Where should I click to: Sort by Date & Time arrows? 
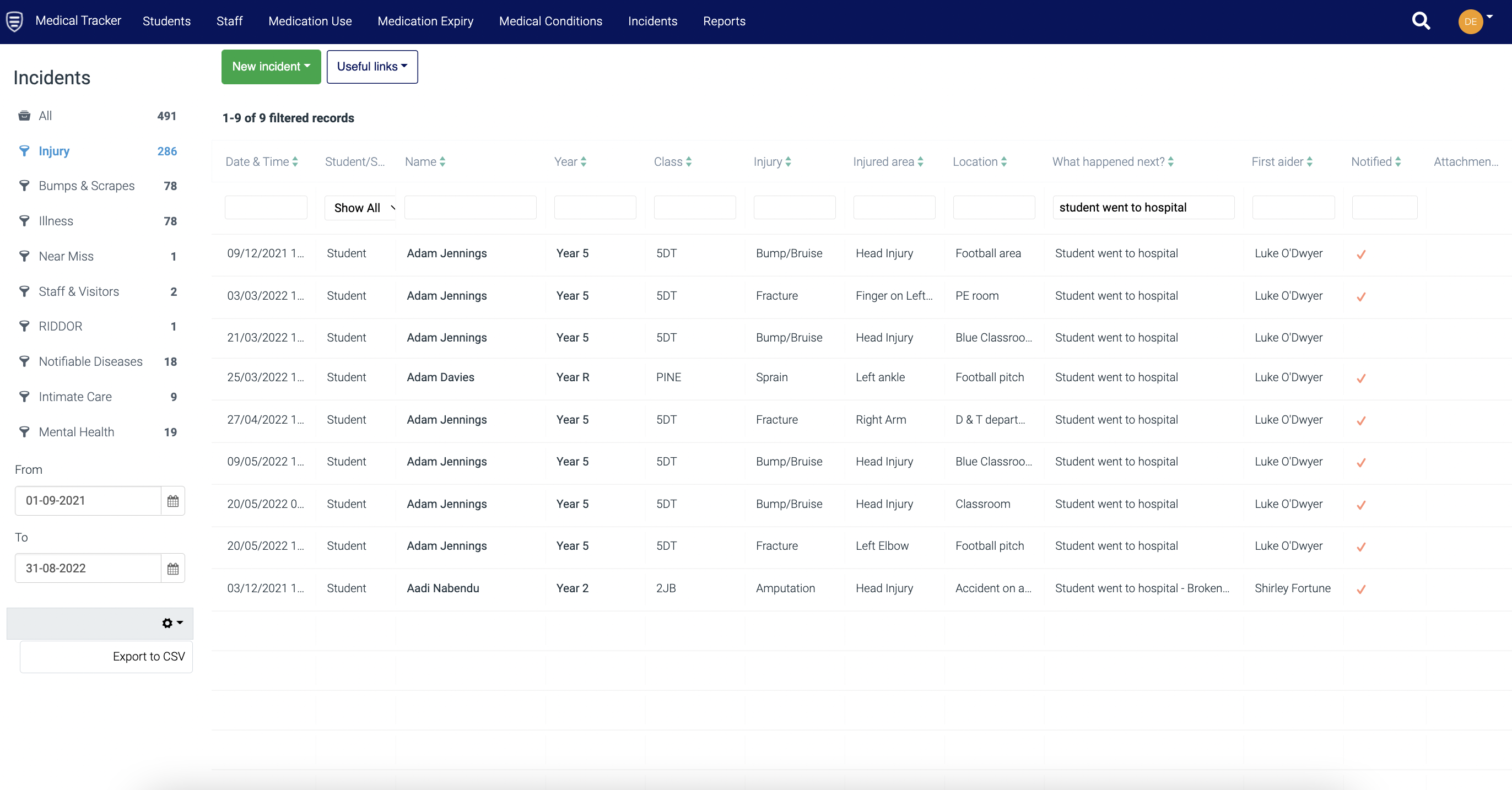click(295, 161)
